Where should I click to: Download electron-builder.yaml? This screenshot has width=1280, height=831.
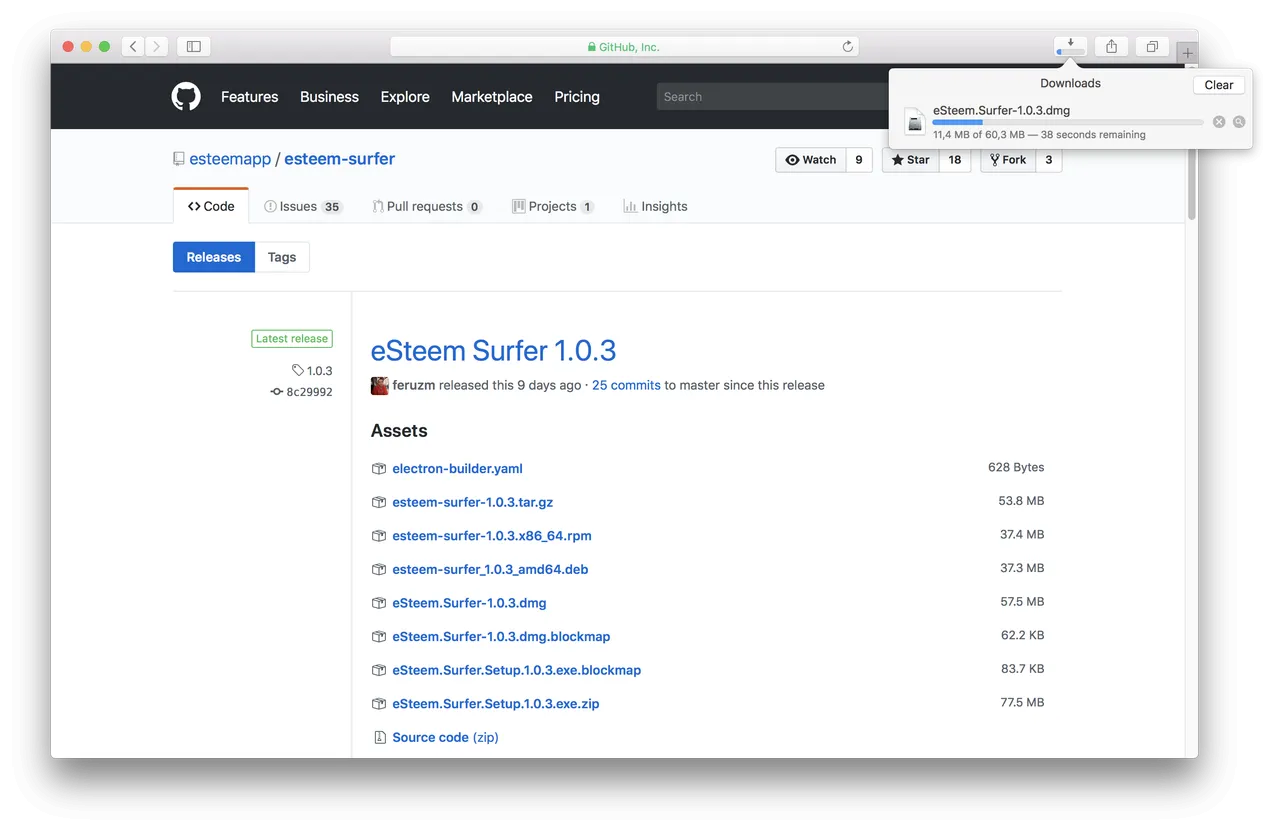click(x=457, y=468)
